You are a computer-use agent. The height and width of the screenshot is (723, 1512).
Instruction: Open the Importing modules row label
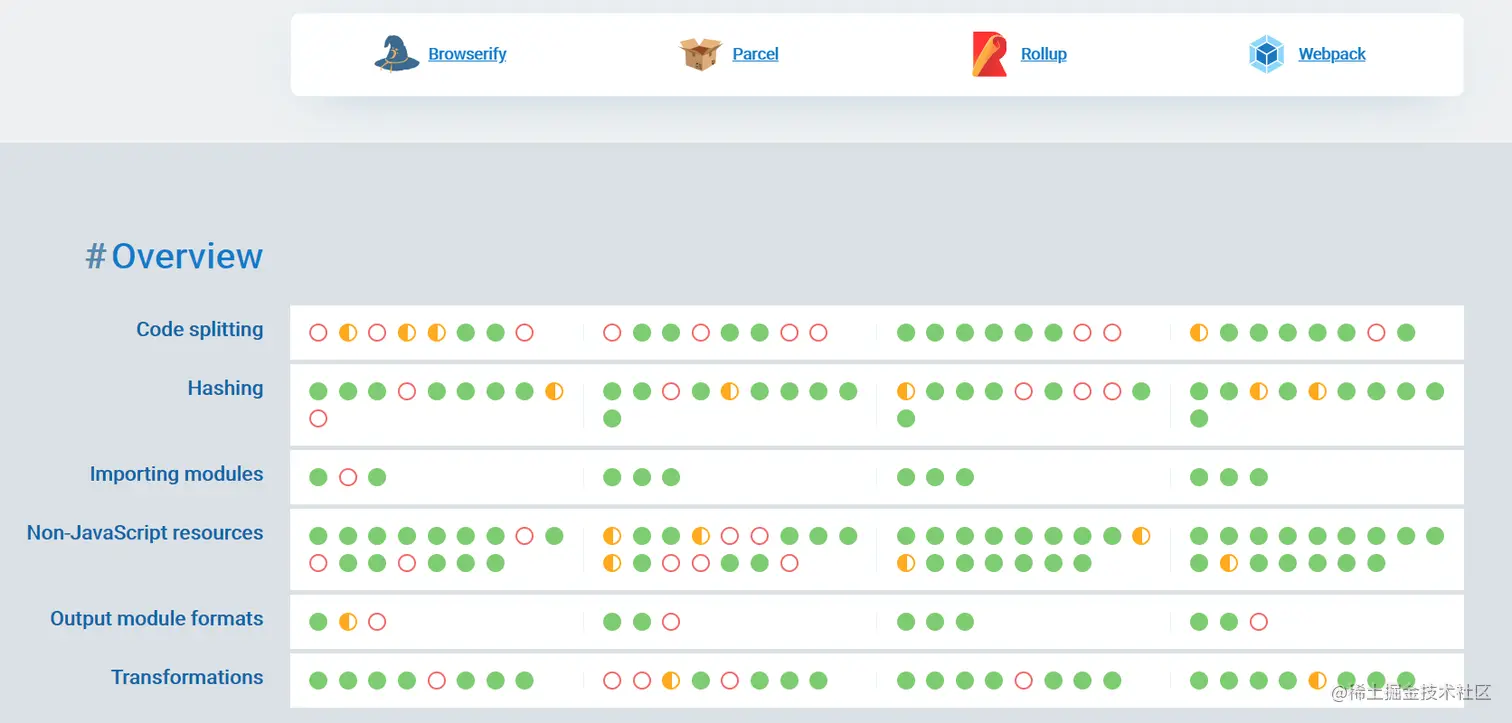[x=177, y=474]
